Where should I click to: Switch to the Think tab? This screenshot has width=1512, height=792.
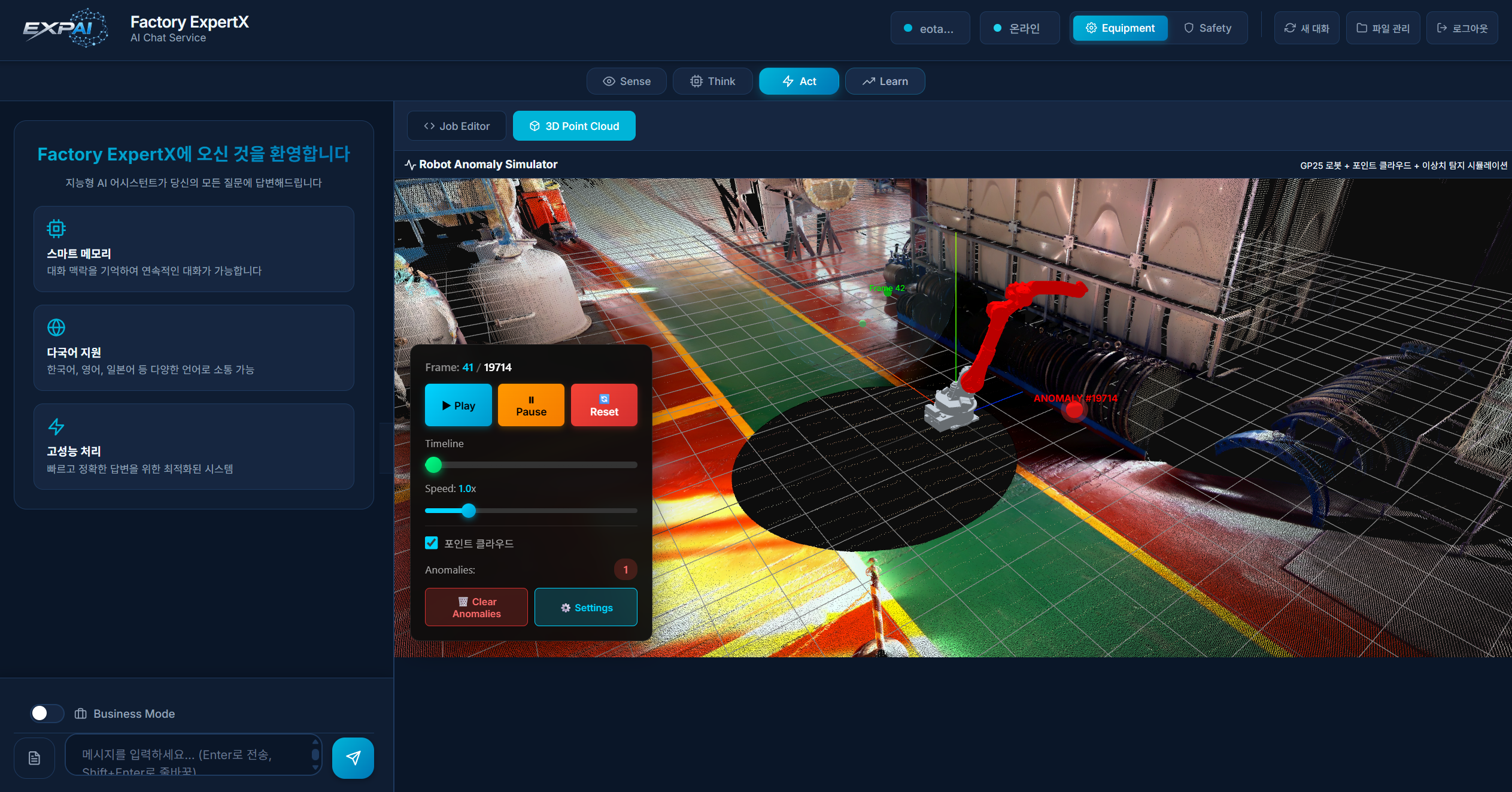pyautogui.click(x=712, y=81)
